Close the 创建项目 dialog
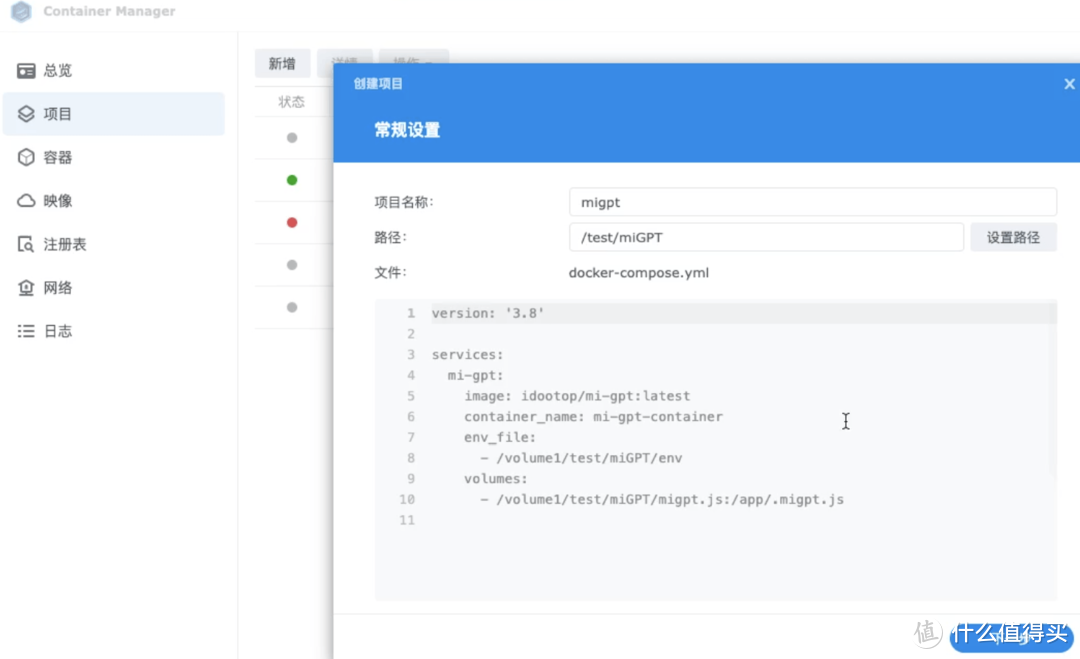The height and width of the screenshot is (659, 1080). [x=1069, y=85]
